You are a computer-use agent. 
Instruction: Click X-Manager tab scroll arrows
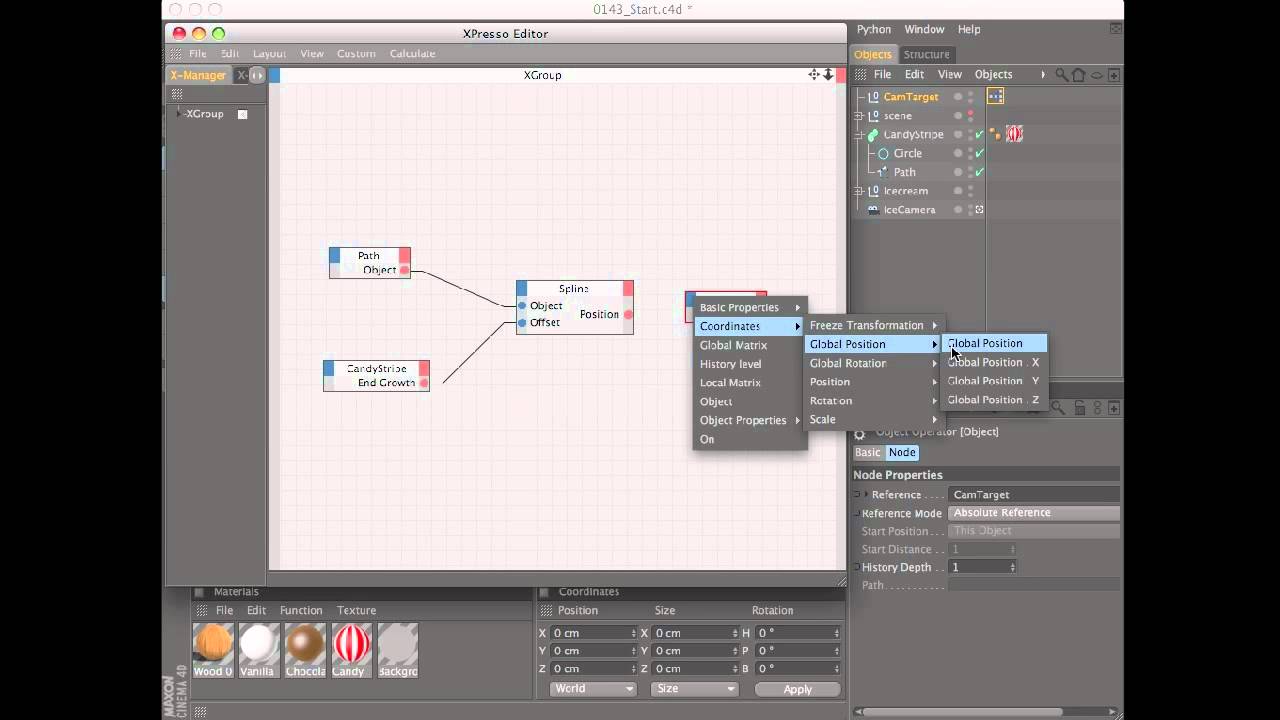pos(257,75)
